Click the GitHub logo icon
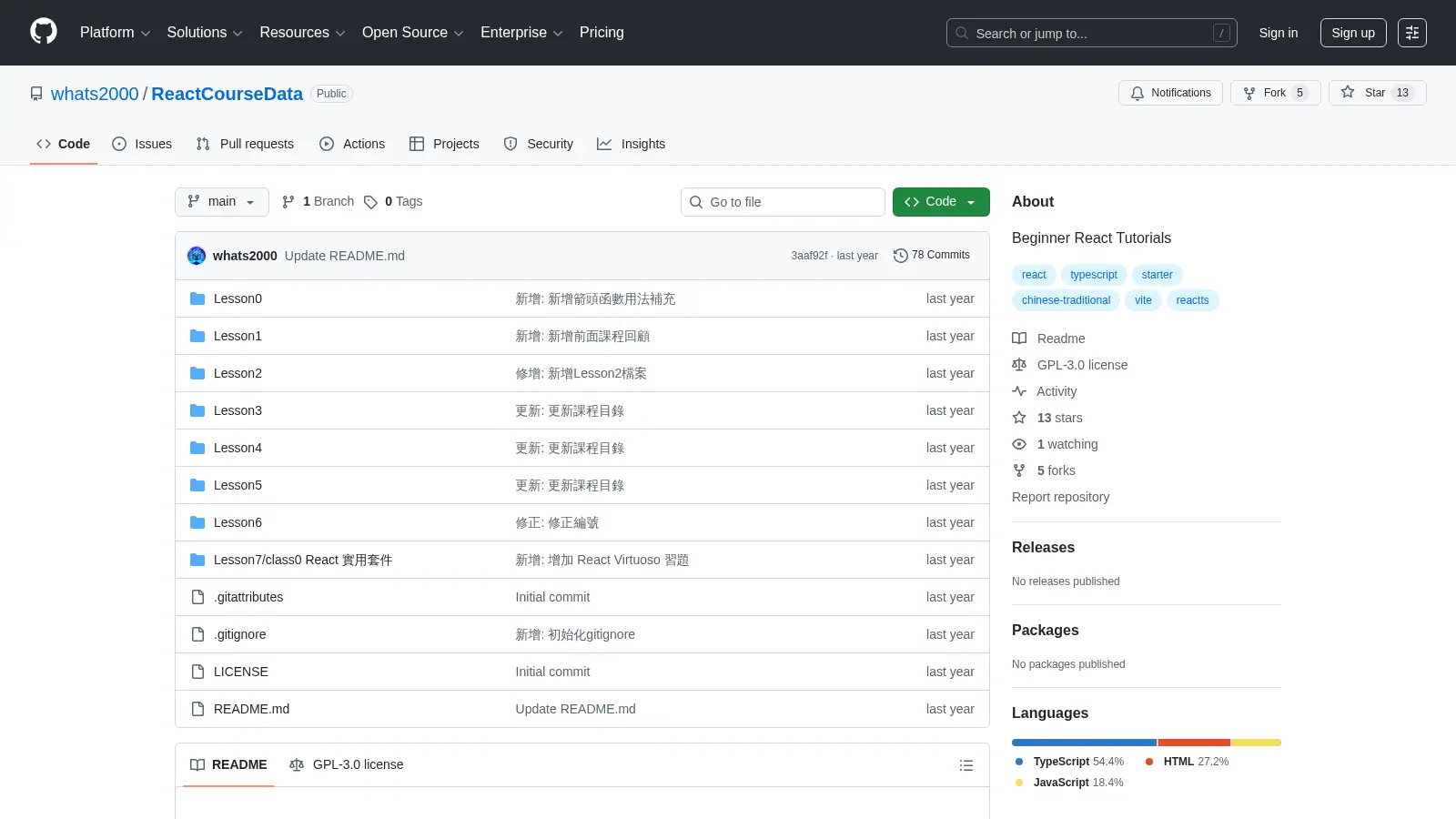Viewport: 1456px width, 819px height. tap(44, 32)
